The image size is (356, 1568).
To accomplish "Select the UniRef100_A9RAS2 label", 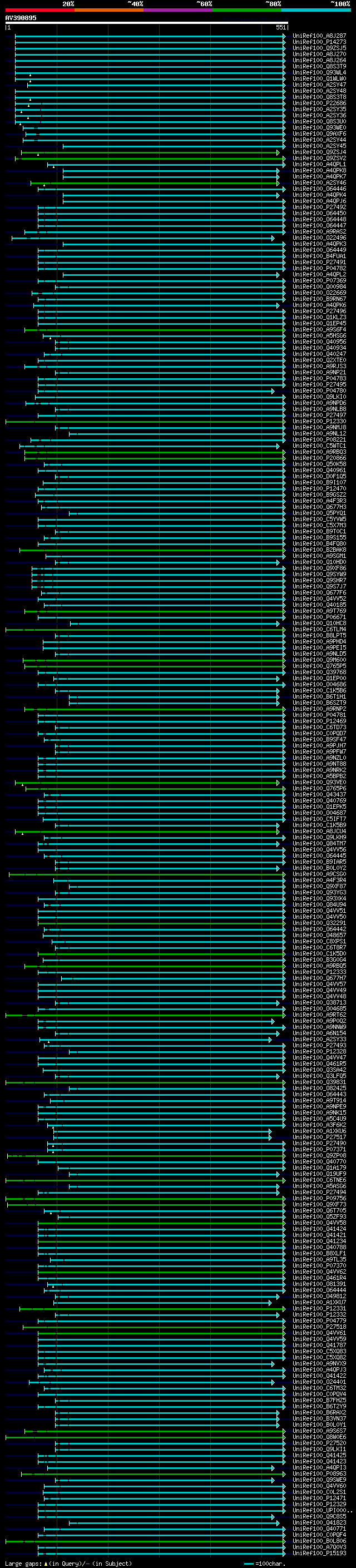I will point(319,232).
